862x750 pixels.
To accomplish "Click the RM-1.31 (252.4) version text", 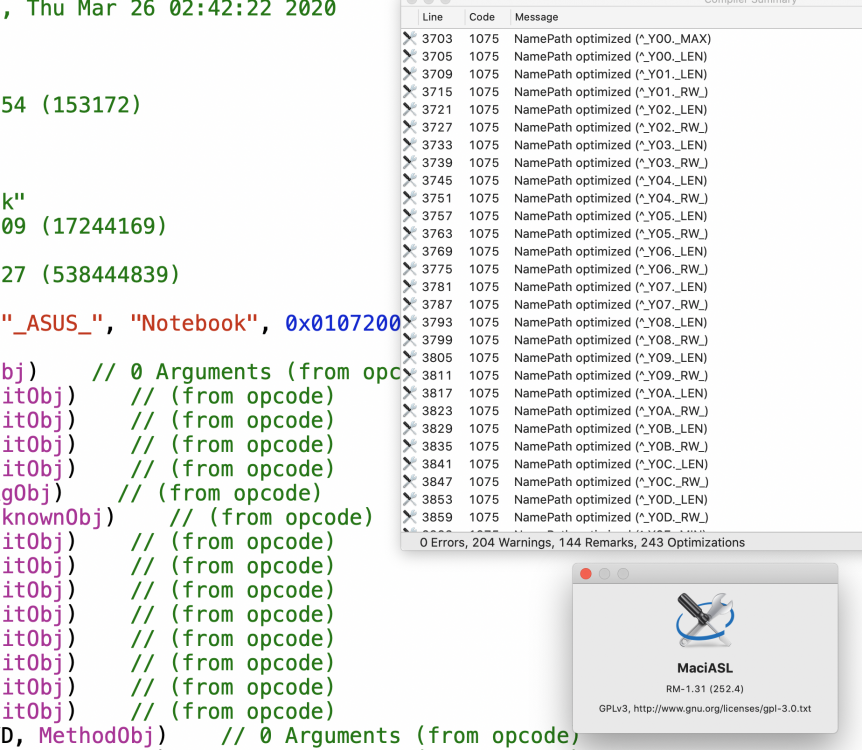I will tap(705, 688).
